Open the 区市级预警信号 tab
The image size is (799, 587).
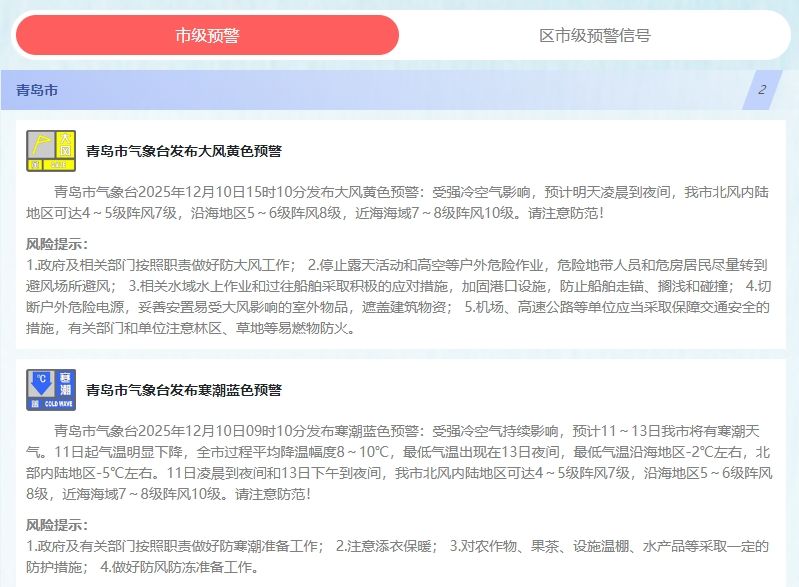click(x=594, y=36)
